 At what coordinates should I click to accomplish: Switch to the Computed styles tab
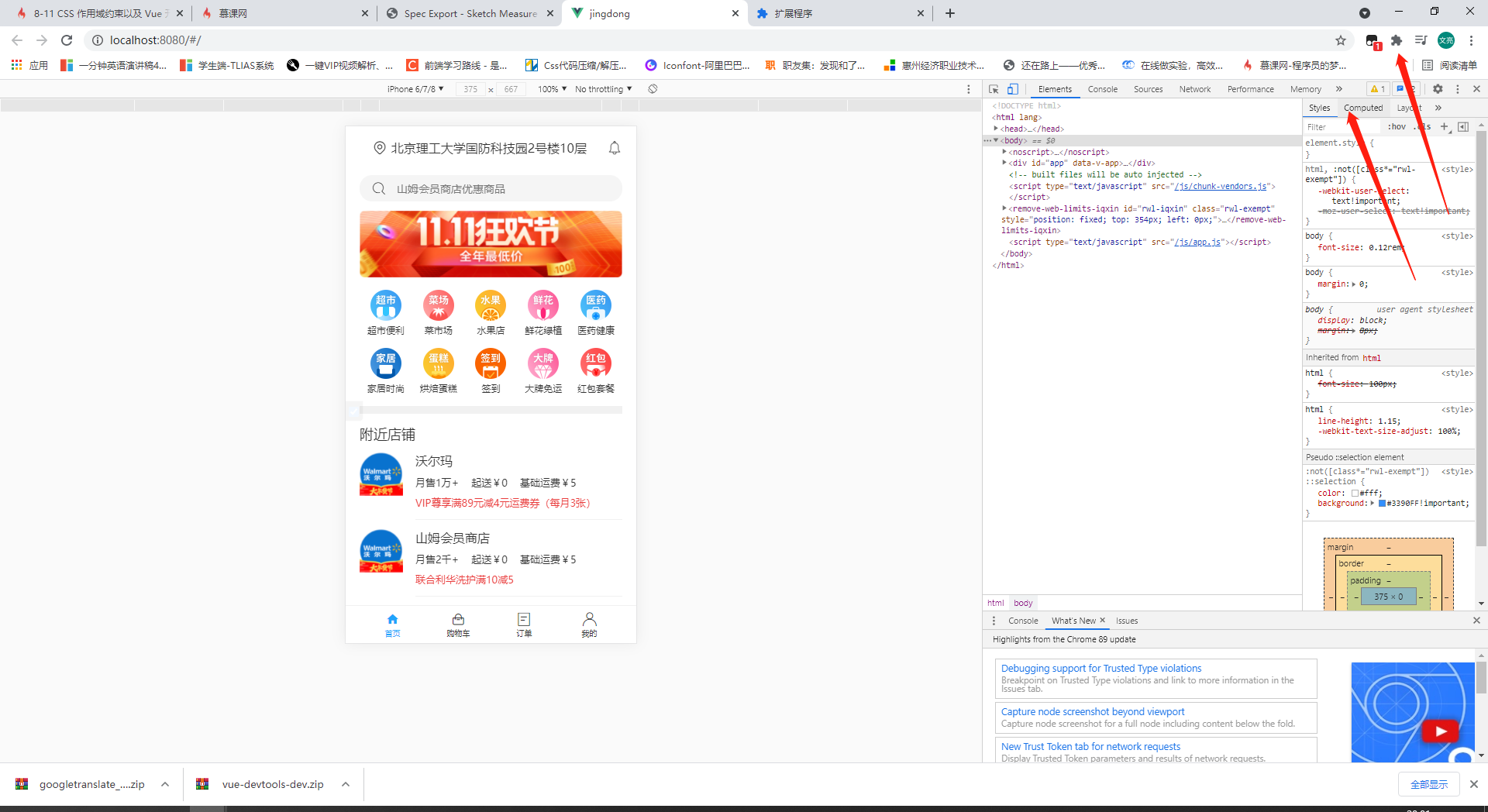pyautogui.click(x=1362, y=108)
